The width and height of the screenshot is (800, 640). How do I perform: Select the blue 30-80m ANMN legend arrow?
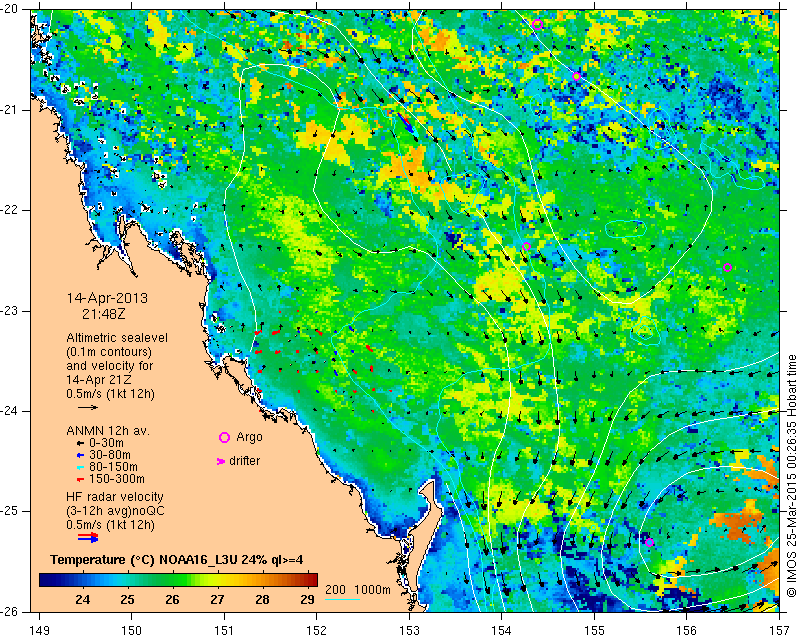(80, 455)
